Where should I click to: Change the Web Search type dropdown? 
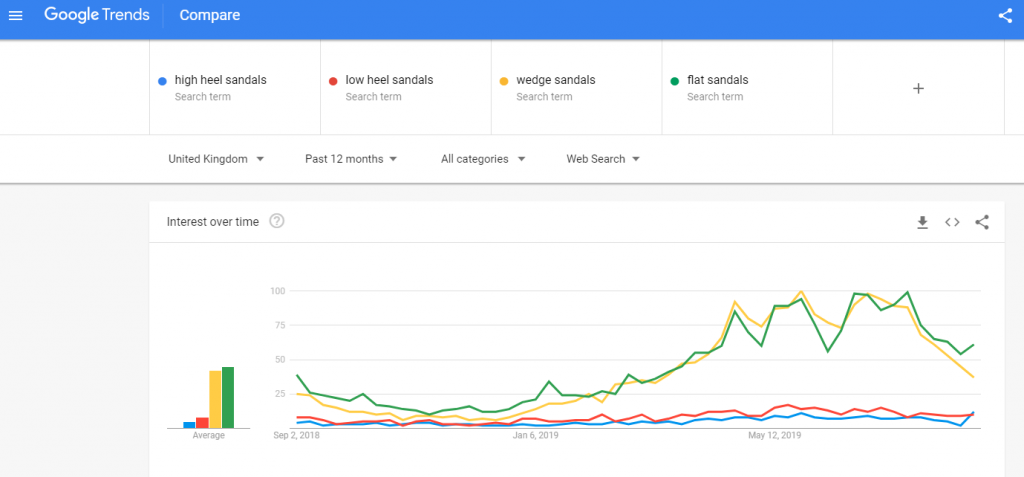tap(603, 159)
